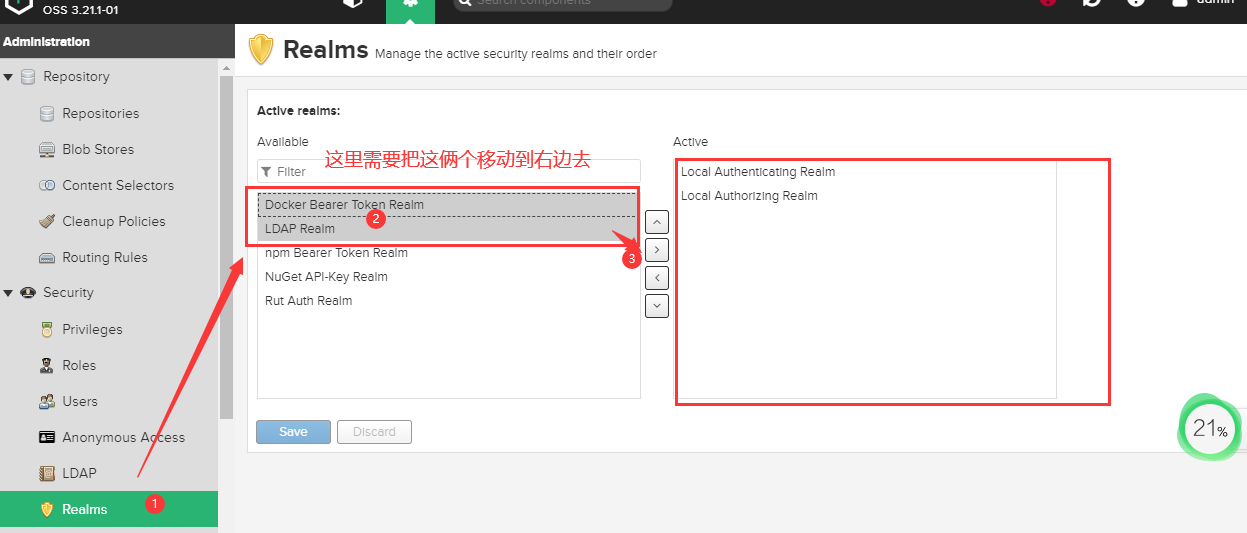The height and width of the screenshot is (533, 1247).
Task: Select NuGet API-Key Realm
Action: pyautogui.click(x=448, y=277)
